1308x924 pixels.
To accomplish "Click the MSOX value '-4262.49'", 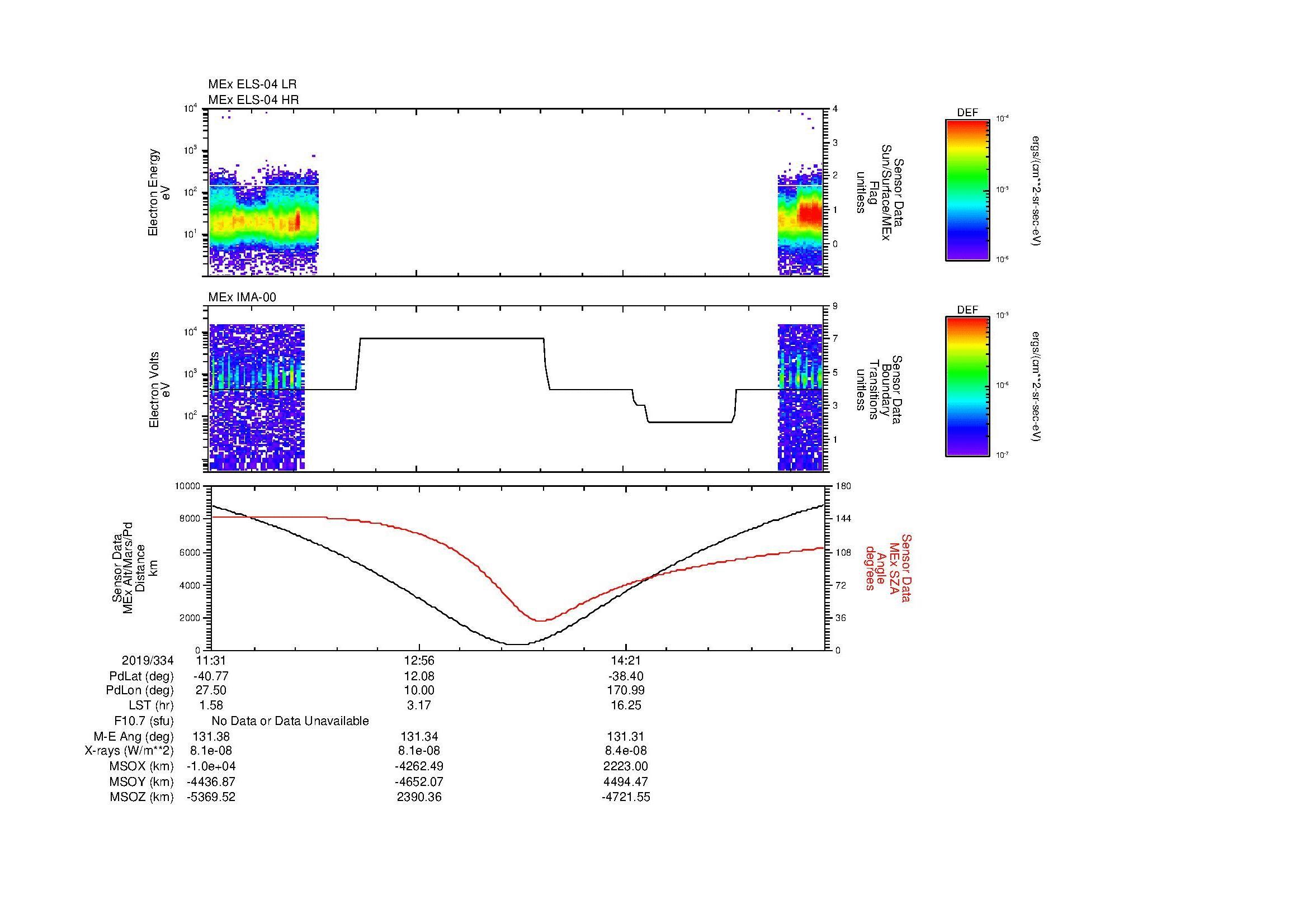I will click(419, 766).
